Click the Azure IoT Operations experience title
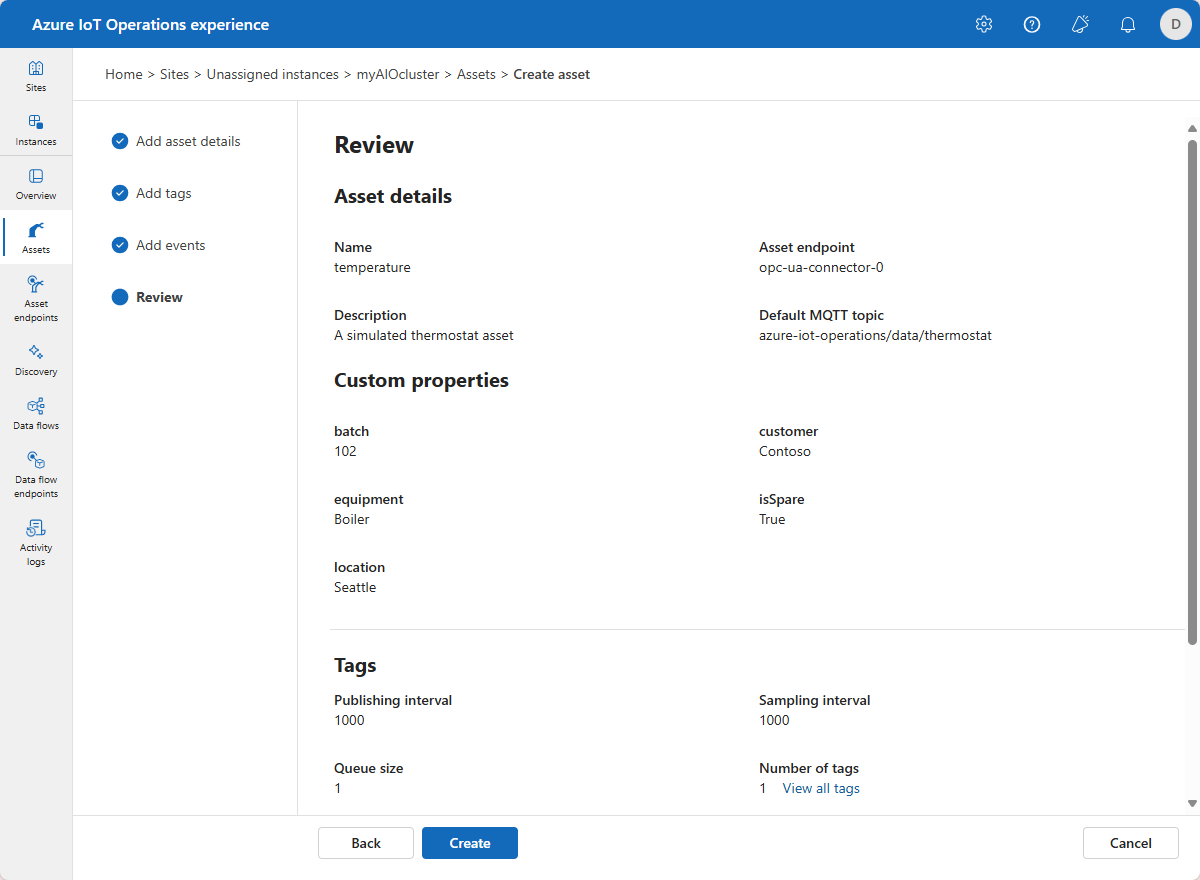This screenshot has height=880, width=1200. pos(150,24)
